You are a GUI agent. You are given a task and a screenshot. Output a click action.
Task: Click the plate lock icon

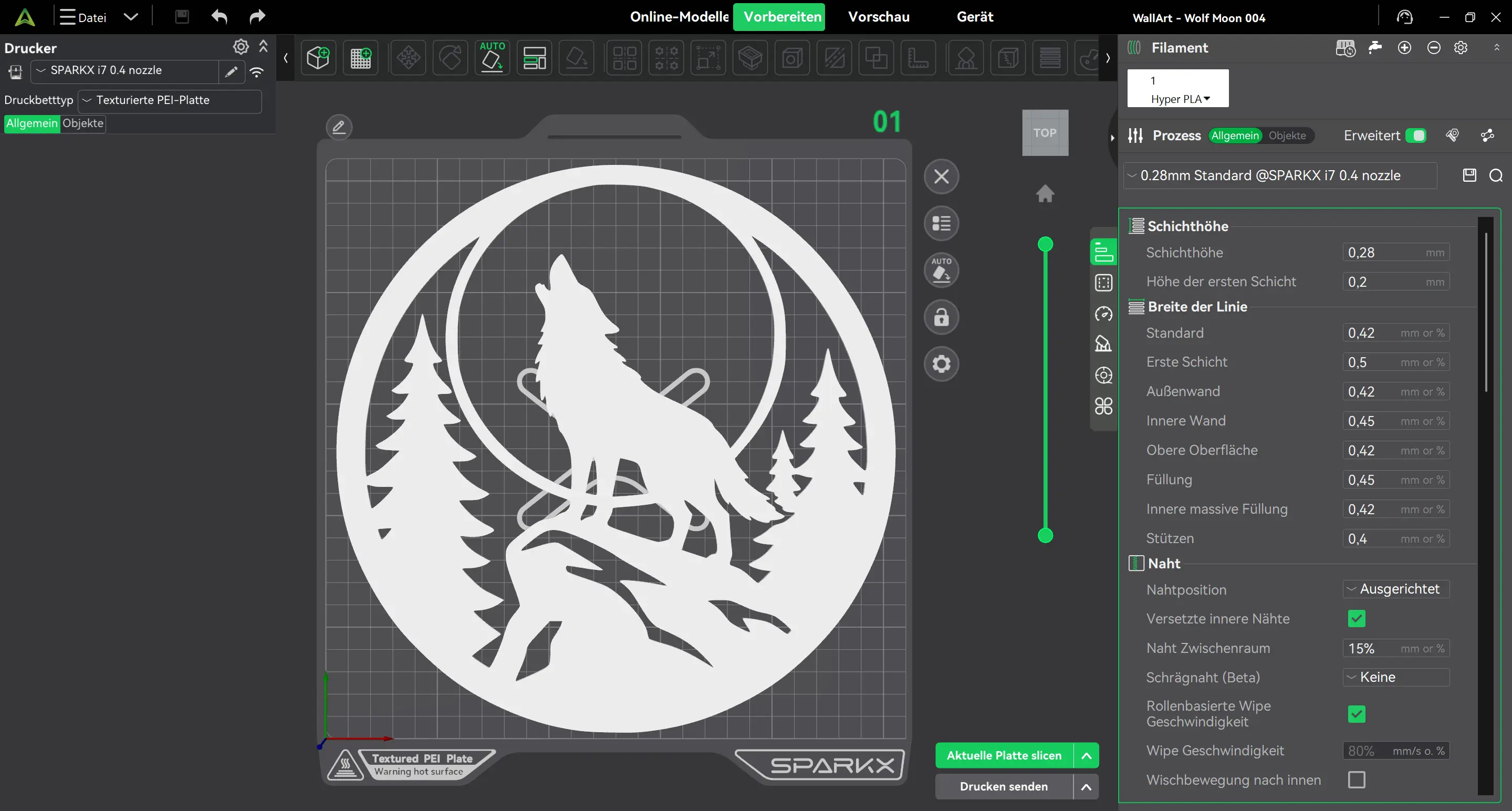click(x=942, y=317)
